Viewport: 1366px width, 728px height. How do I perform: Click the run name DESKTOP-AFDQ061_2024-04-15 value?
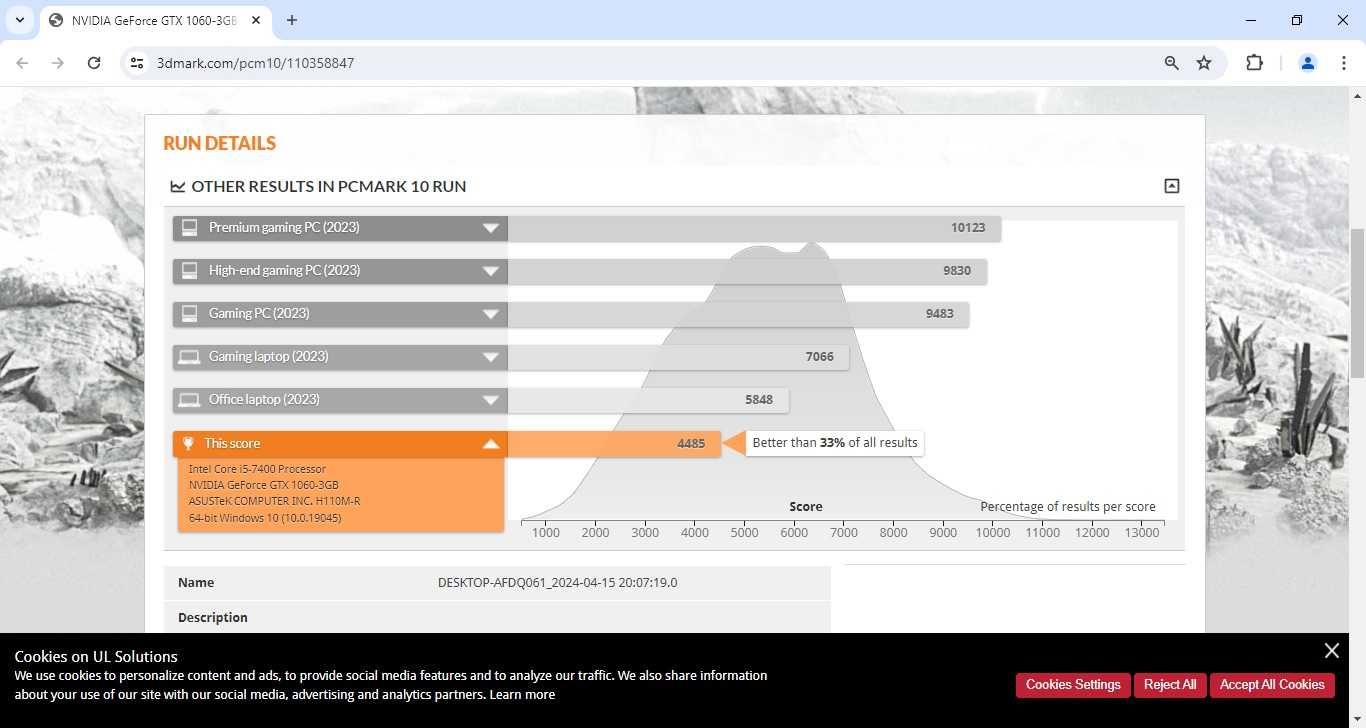pyautogui.click(x=557, y=583)
